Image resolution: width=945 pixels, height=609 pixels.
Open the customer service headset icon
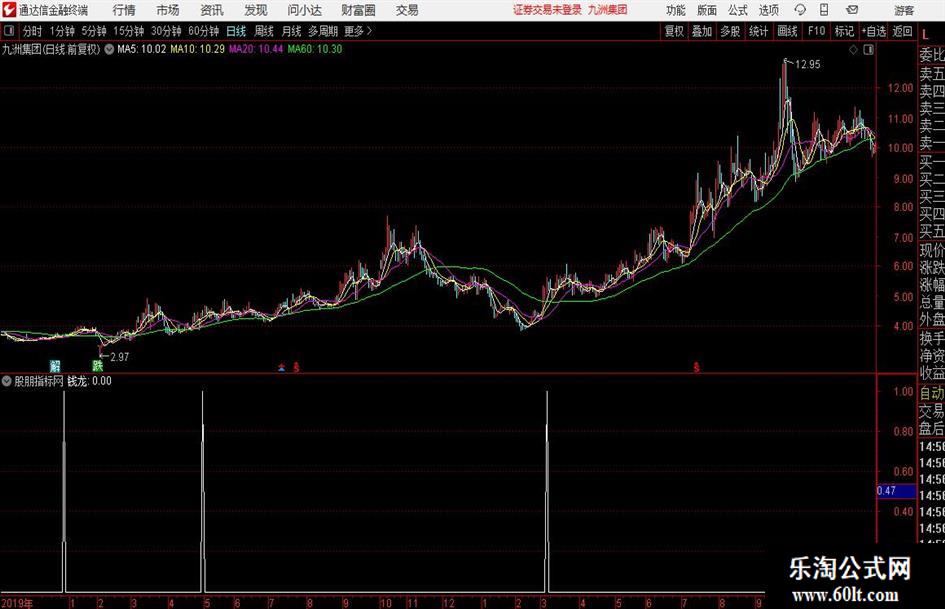pos(800,10)
